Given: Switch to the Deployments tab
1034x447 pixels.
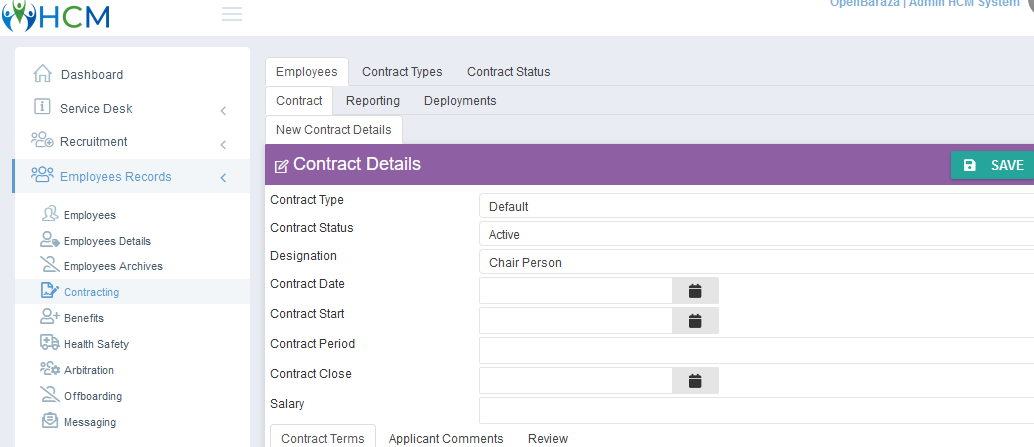Looking at the screenshot, I should tap(460, 101).
